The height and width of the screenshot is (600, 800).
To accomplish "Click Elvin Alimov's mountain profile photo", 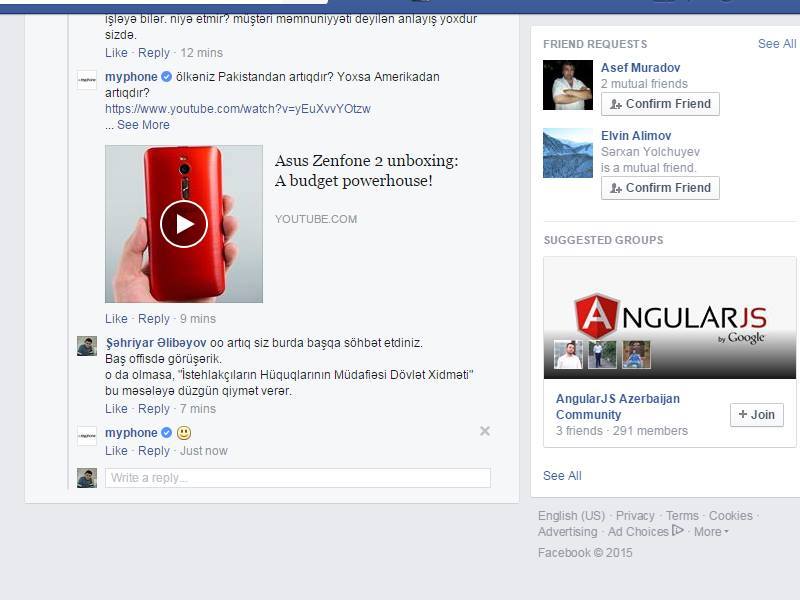I will click(568, 153).
